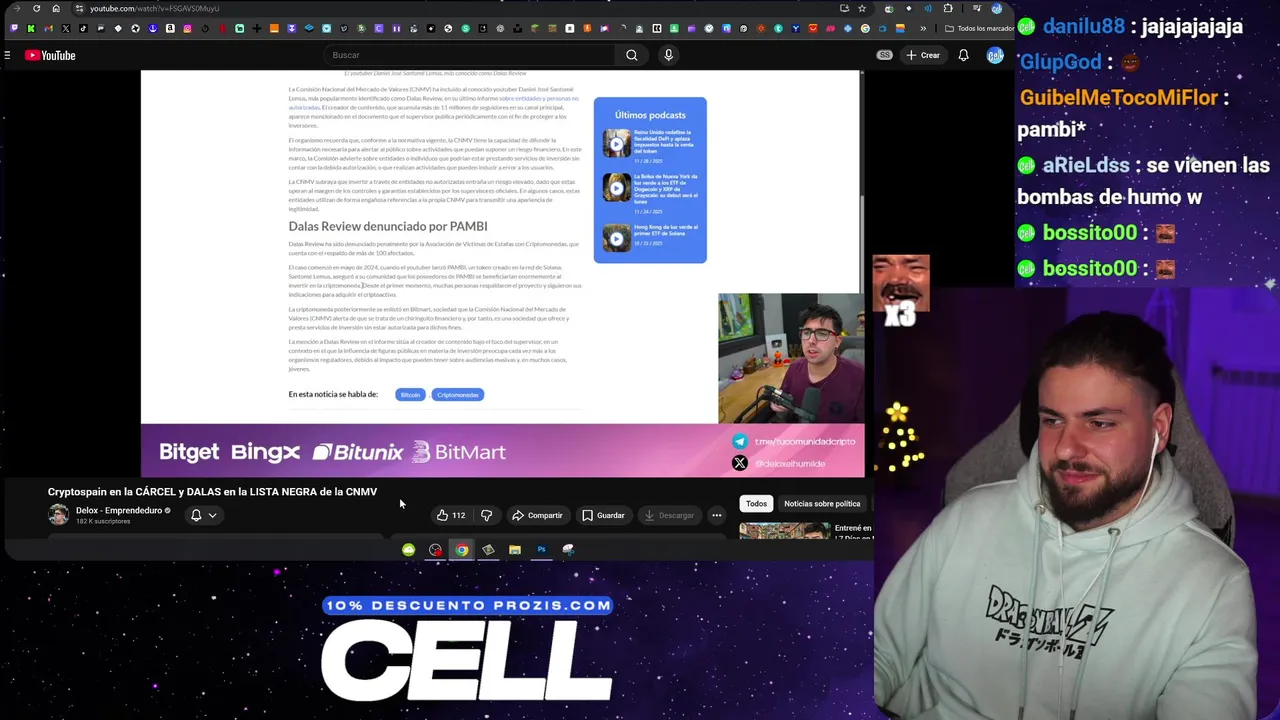Viewport: 1280px width, 720px height.
Task: Toggle the channel subscription notification bell
Action: [x=196, y=515]
